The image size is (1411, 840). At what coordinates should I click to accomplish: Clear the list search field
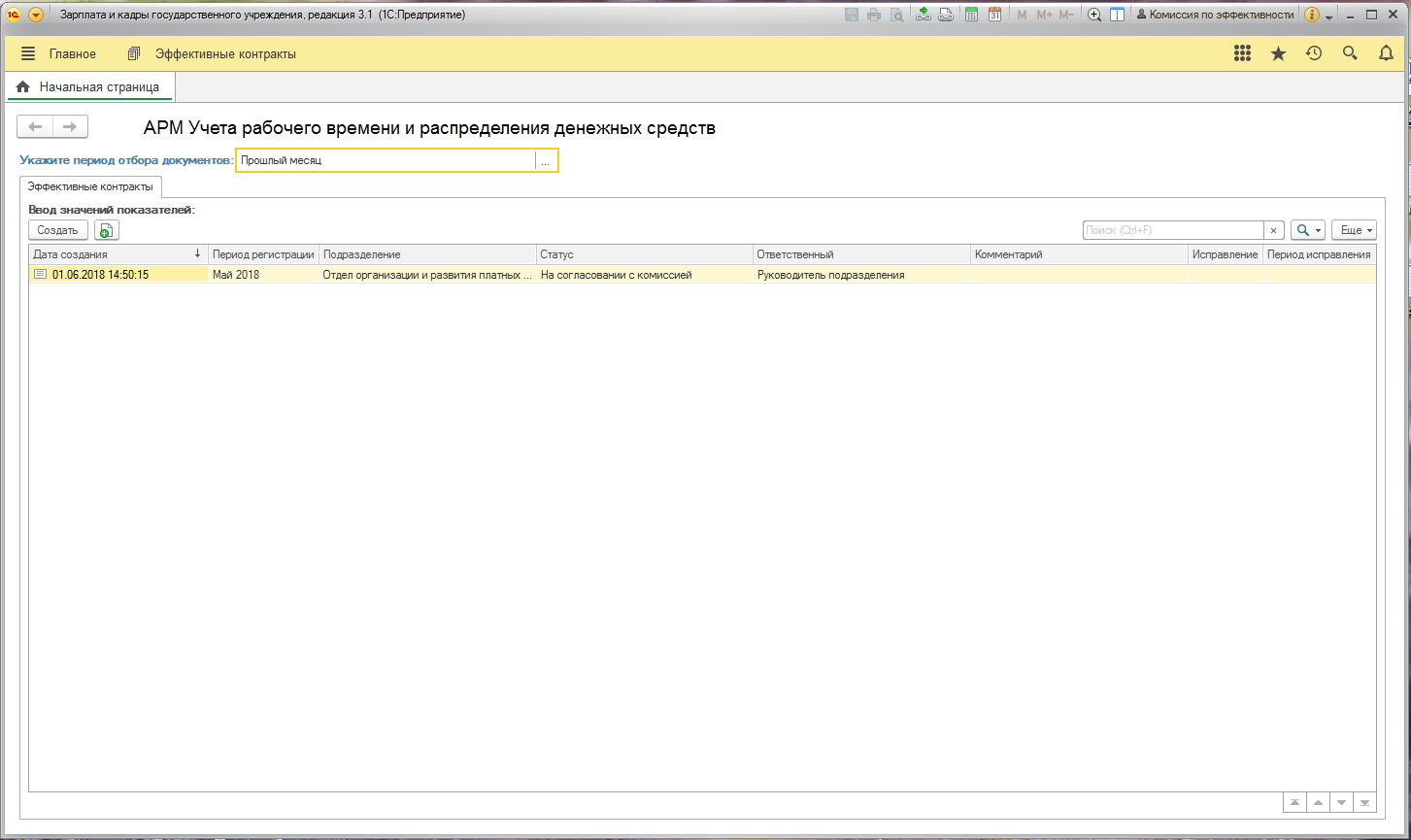point(1274,230)
